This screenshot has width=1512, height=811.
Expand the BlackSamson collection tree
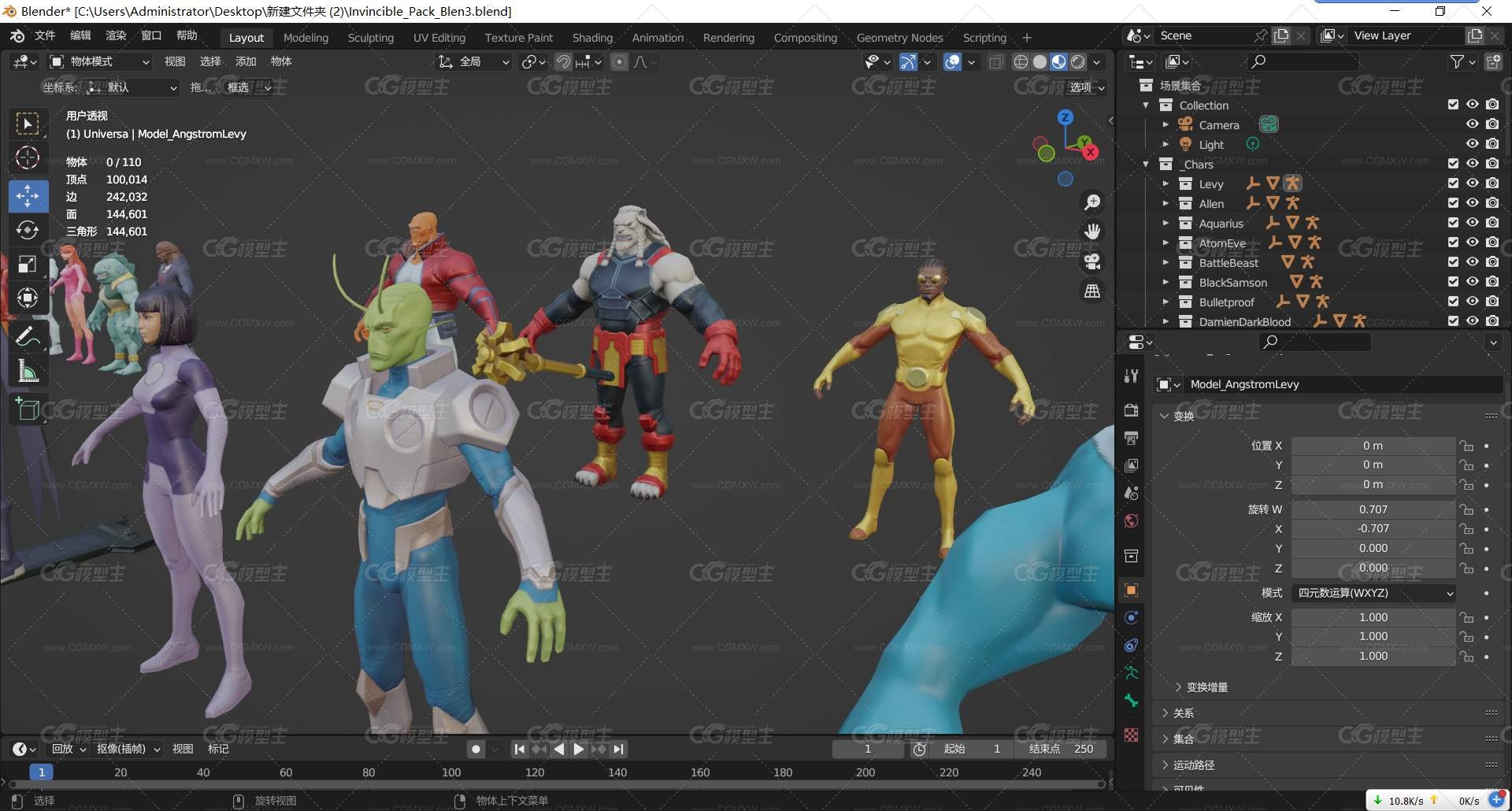(1165, 282)
